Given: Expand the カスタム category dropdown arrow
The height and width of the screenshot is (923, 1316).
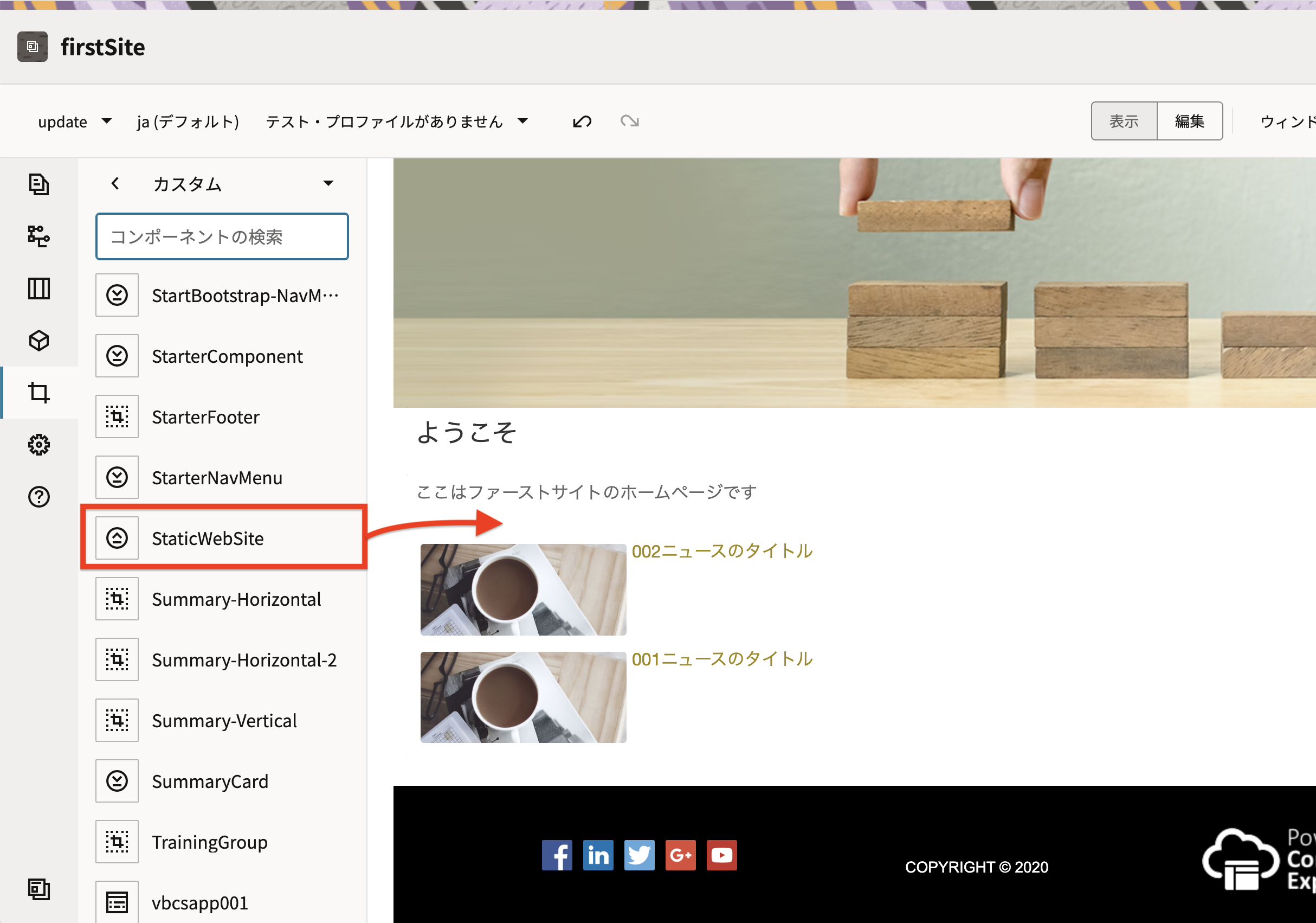Looking at the screenshot, I should pos(328,183).
